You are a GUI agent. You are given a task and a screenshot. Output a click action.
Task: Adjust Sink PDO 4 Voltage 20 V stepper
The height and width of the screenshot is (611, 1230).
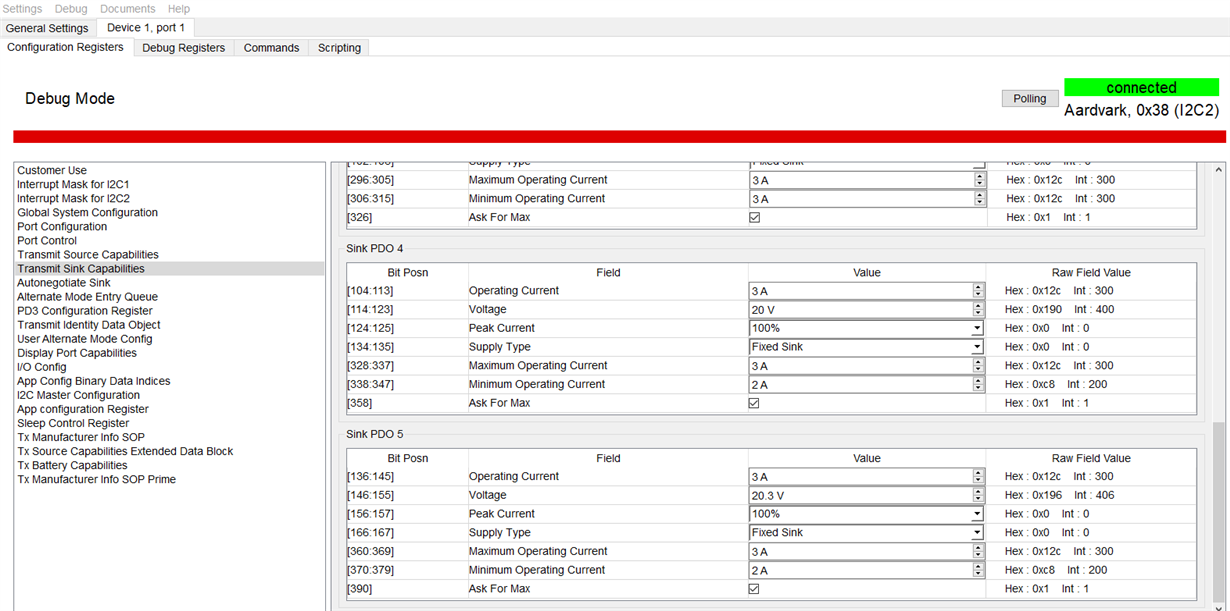coord(979,310)
